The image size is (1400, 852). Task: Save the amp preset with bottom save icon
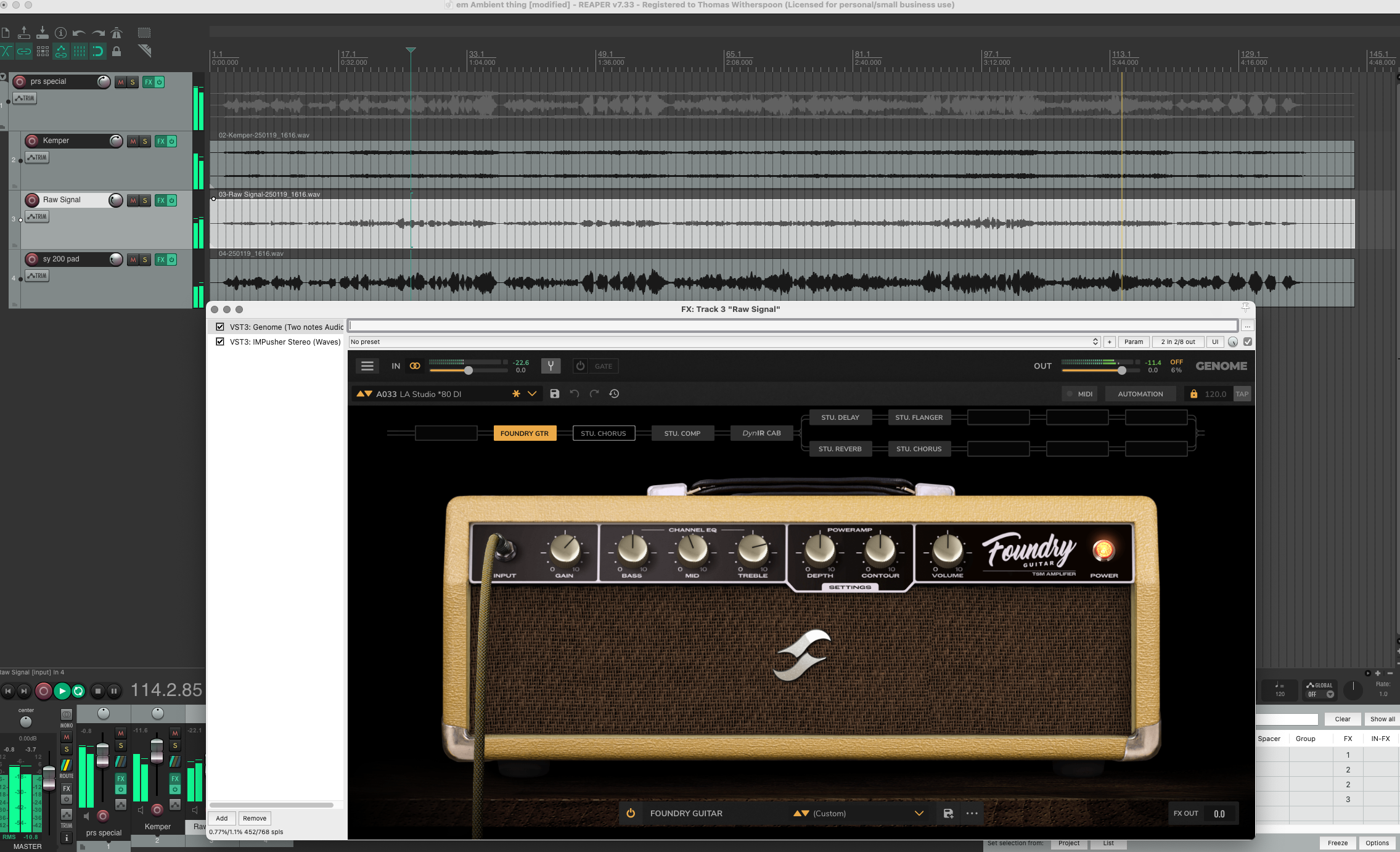949,813
